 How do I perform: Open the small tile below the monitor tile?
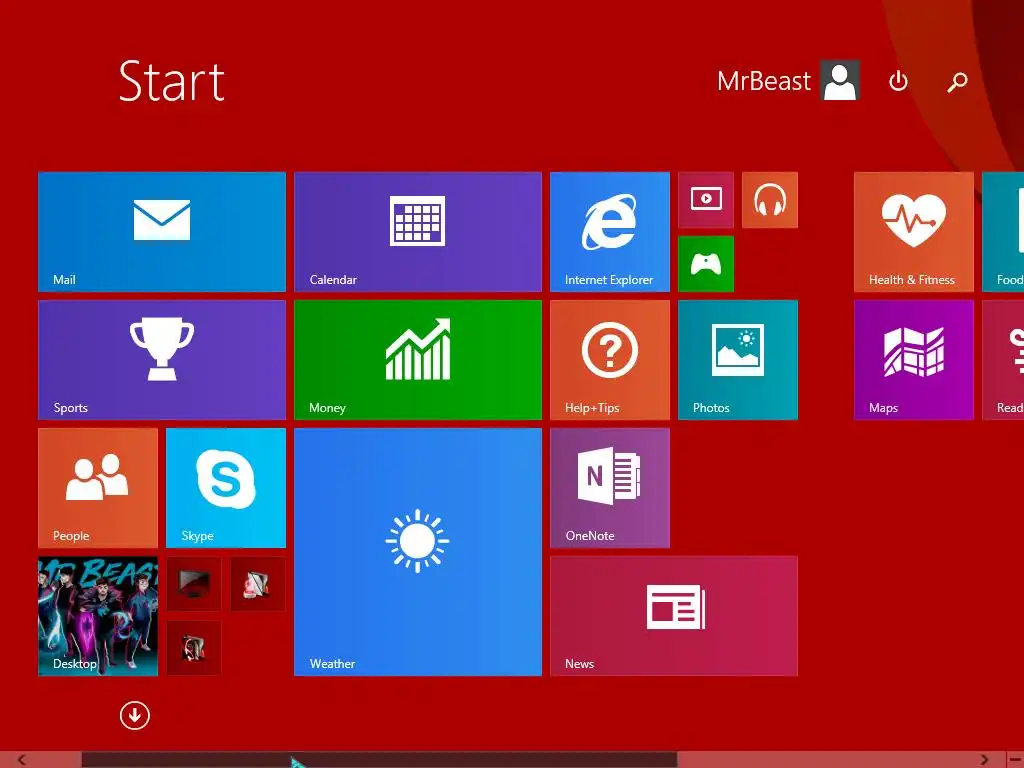194,648
